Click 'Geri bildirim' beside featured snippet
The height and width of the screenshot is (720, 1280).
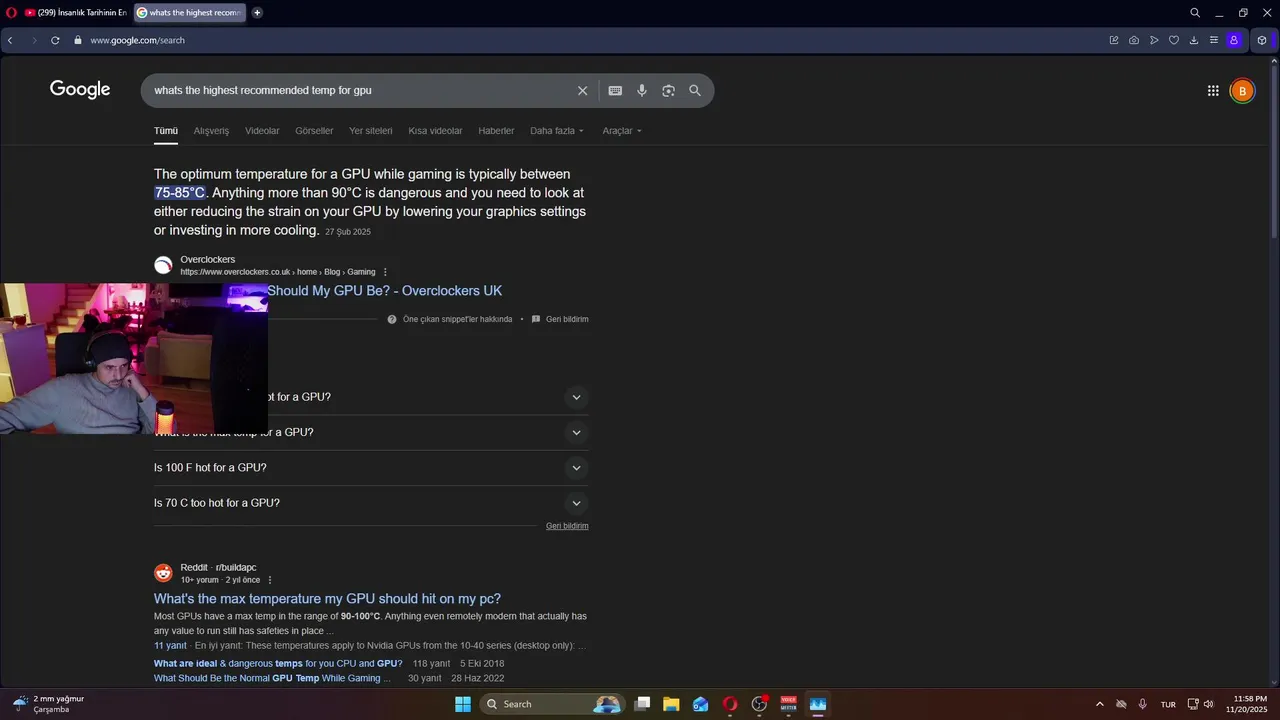[x=567, y=319]
